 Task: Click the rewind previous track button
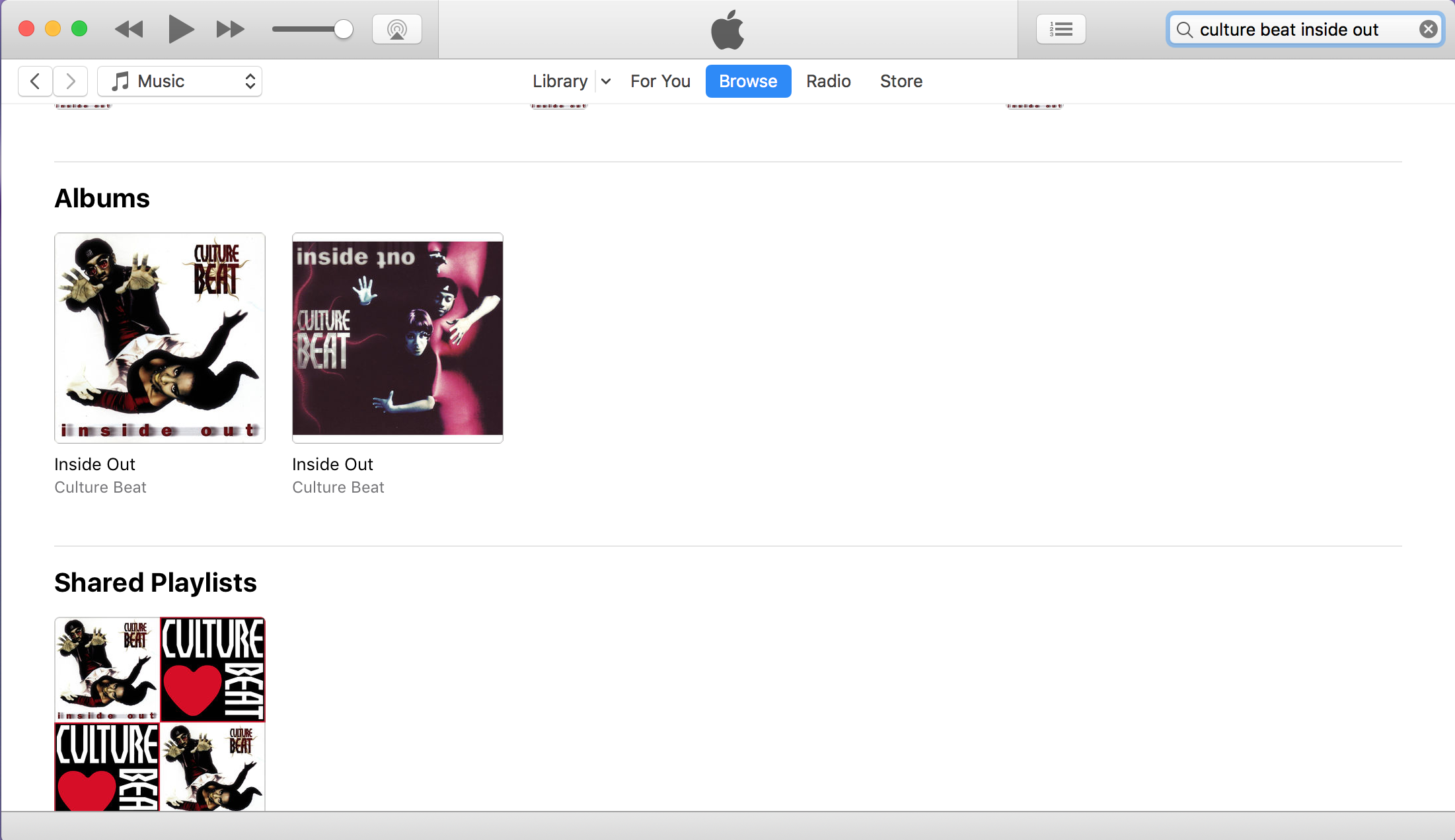click(129, 29)
